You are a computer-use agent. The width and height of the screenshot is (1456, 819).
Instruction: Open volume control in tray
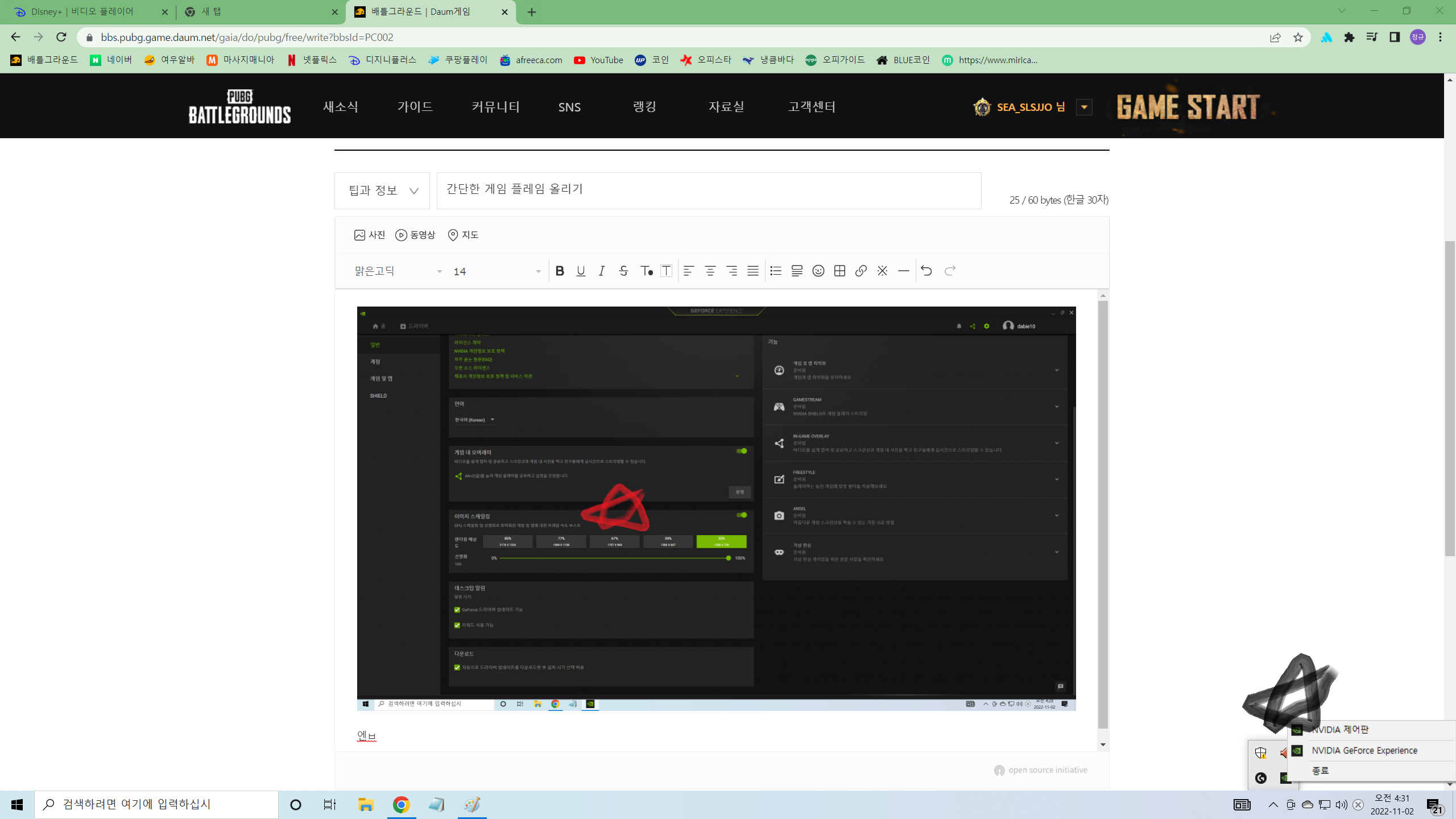coord(1341,804)
